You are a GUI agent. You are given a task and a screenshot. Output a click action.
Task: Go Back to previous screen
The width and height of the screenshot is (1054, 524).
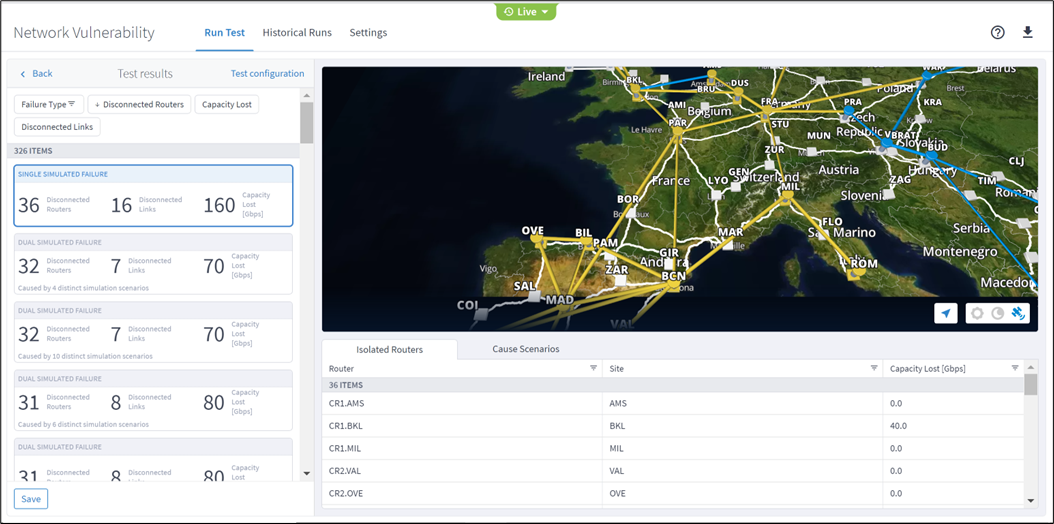36,73
